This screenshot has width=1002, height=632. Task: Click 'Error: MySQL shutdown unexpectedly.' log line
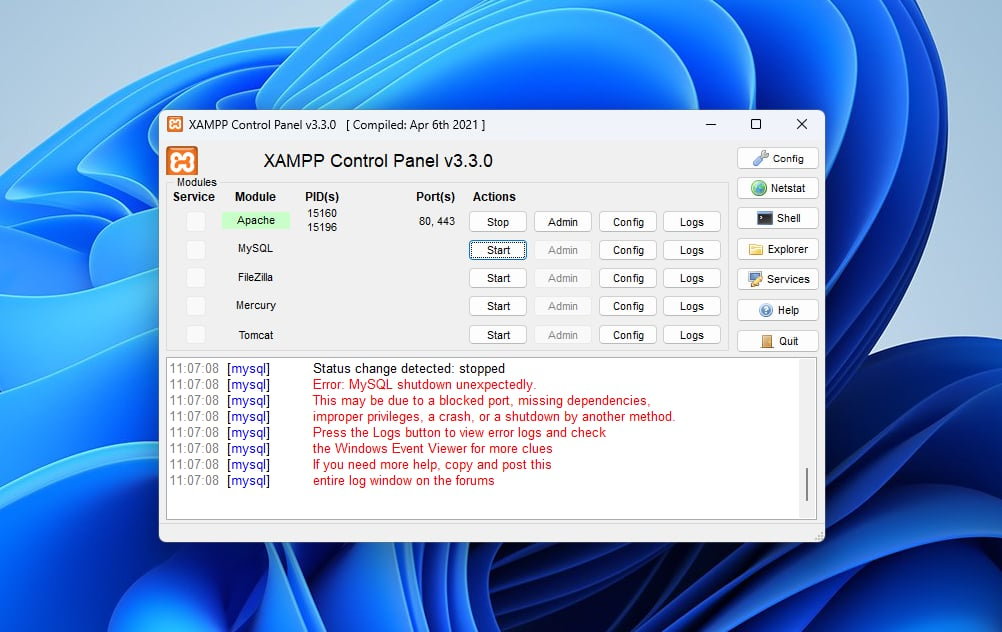(424, 385)
